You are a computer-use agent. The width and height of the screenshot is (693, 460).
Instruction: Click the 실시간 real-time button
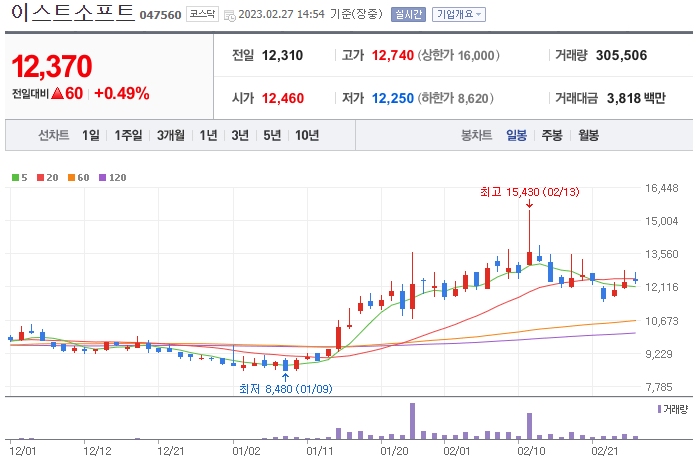pos(408,15)
